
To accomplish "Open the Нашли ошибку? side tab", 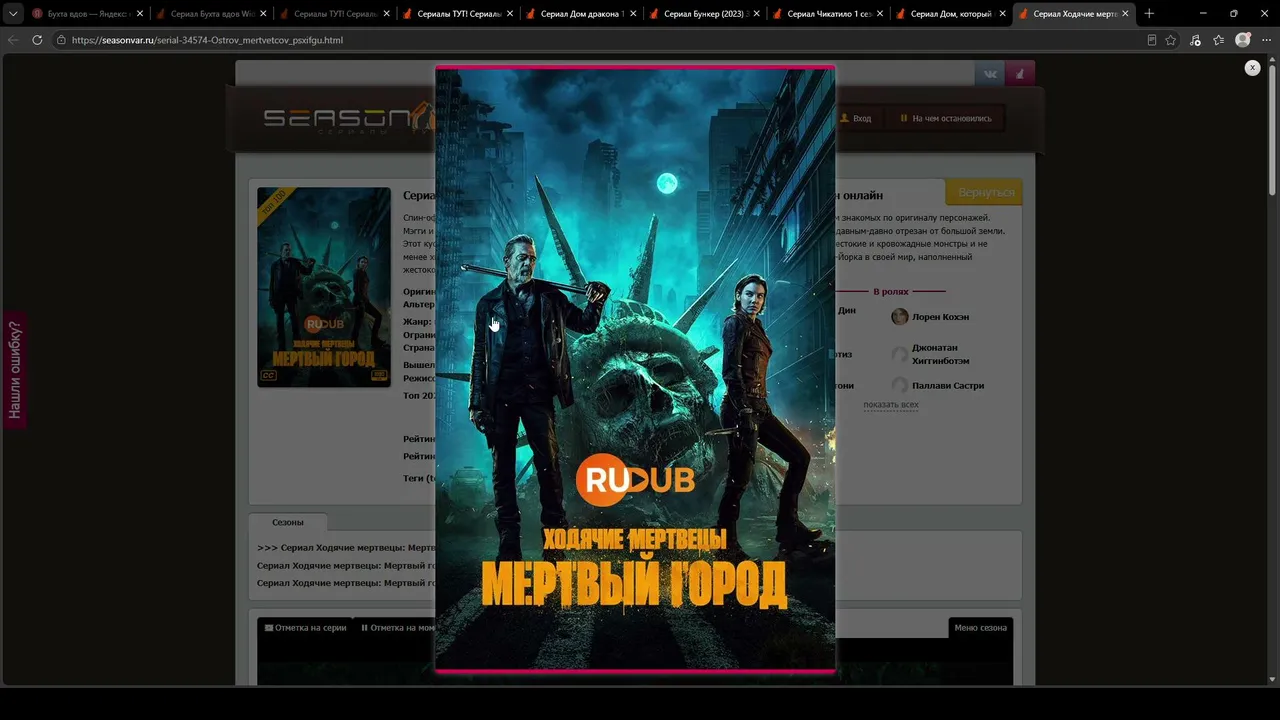I will 15,369.
